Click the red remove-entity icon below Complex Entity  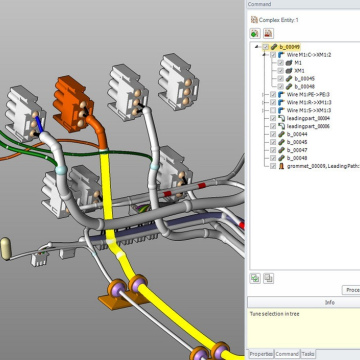(268, 33)
